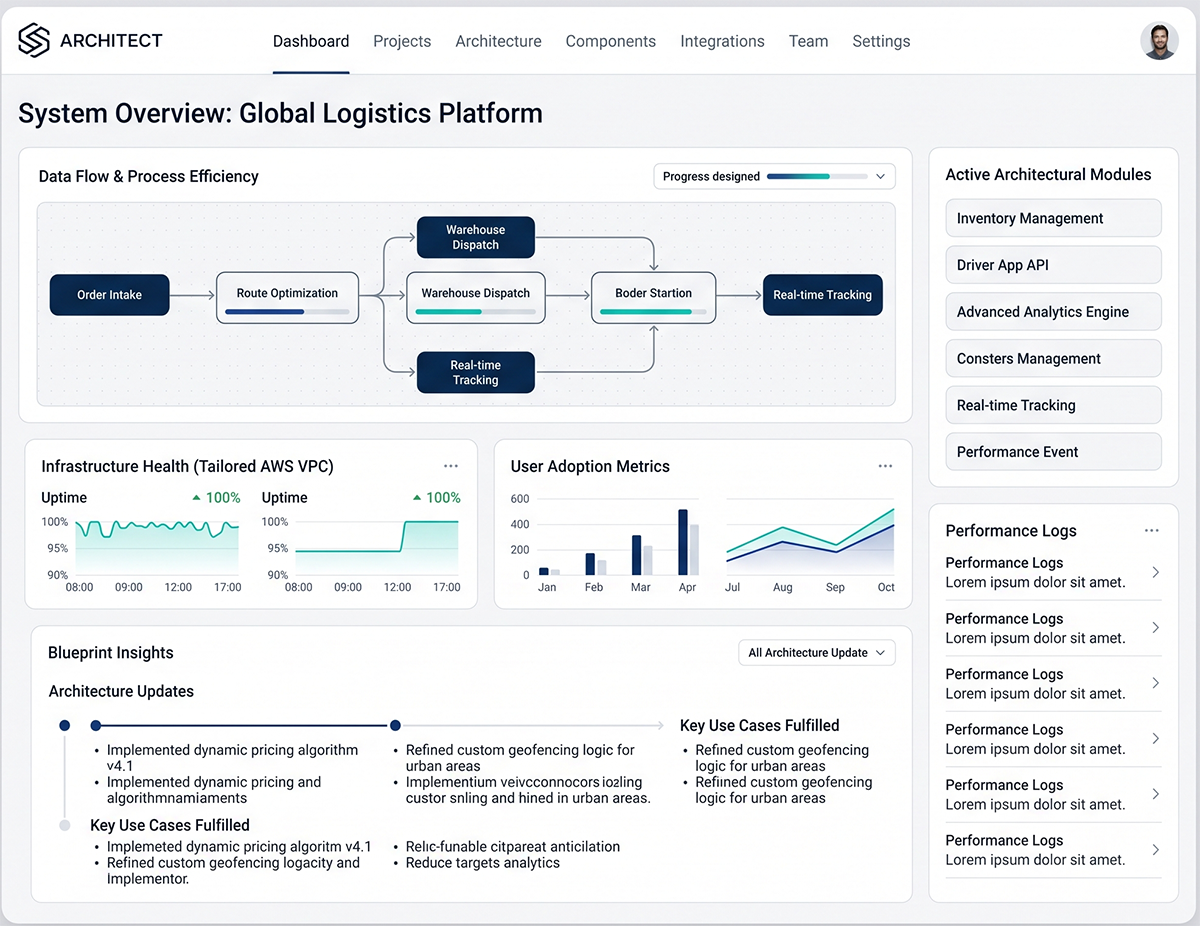The image size is (1200, 926).
Task: Select the Order Intake flow node
Action: 109,295
